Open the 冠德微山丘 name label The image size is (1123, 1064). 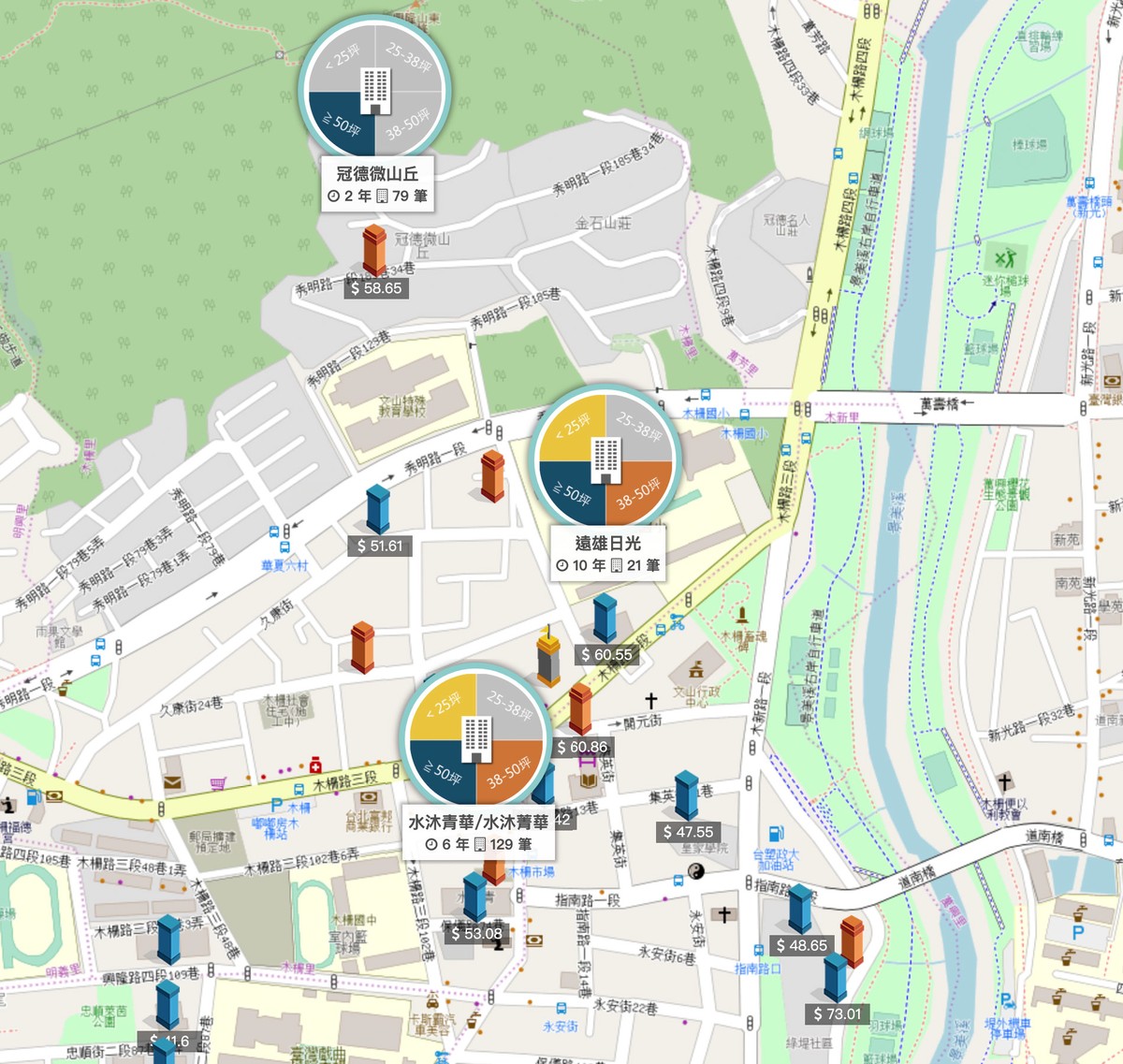[x=377, y=173]
